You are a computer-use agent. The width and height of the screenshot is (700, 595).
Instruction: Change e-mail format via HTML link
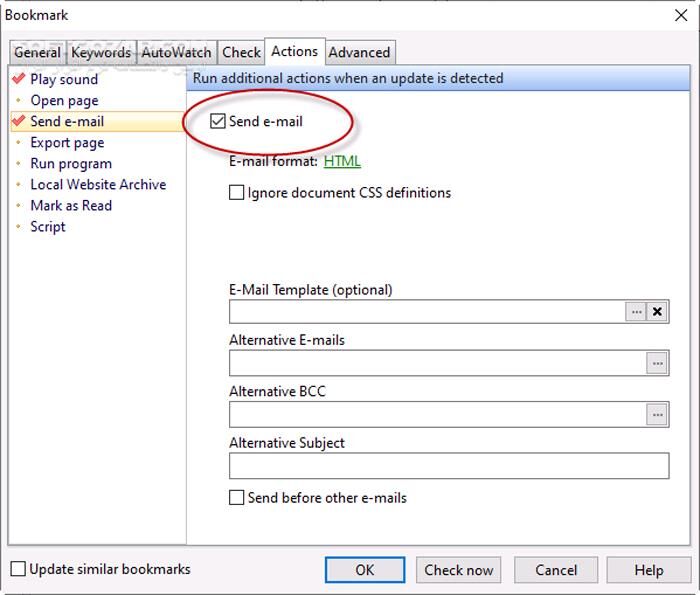point(342,161)
